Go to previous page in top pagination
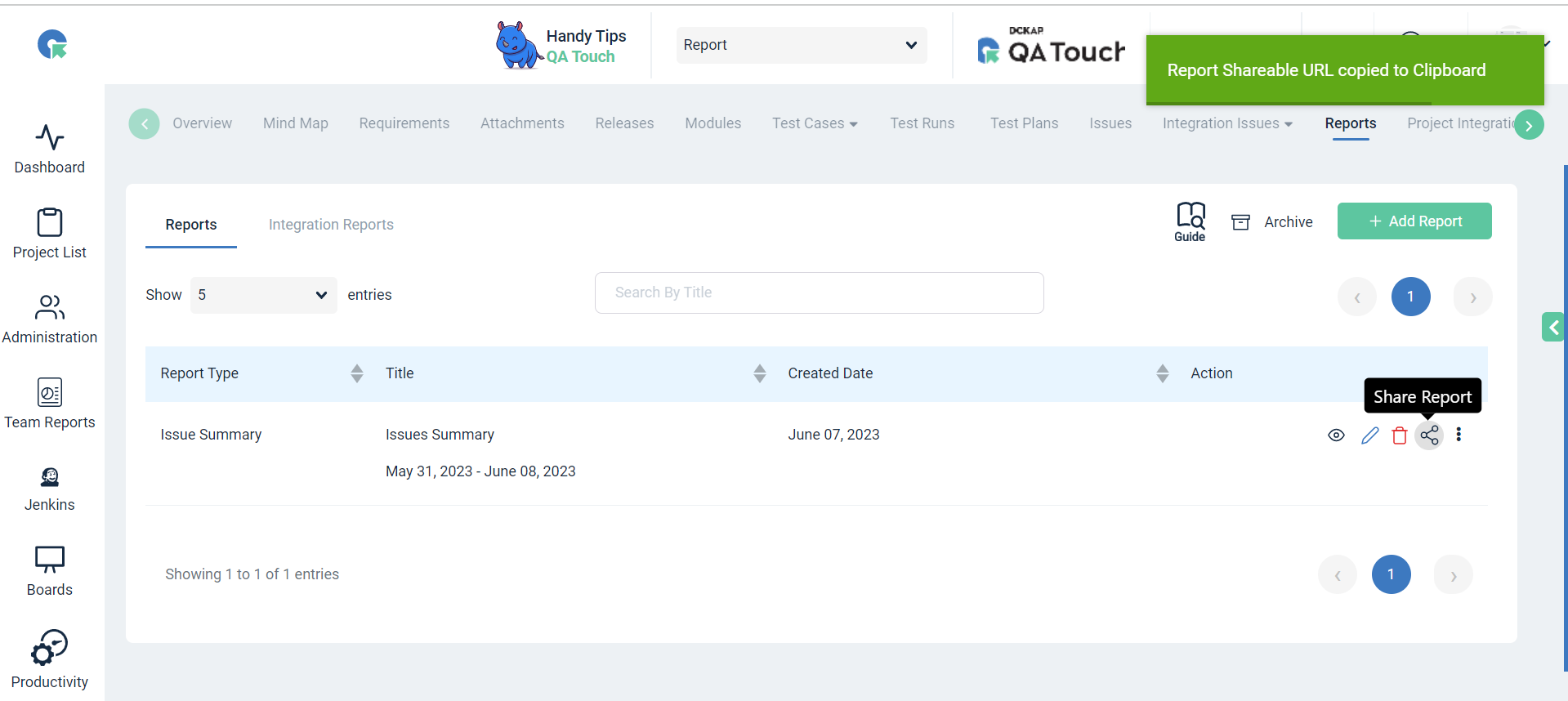Image resolution: width=1568 pixels, height=701 pixels. [x=1357, y=297]
